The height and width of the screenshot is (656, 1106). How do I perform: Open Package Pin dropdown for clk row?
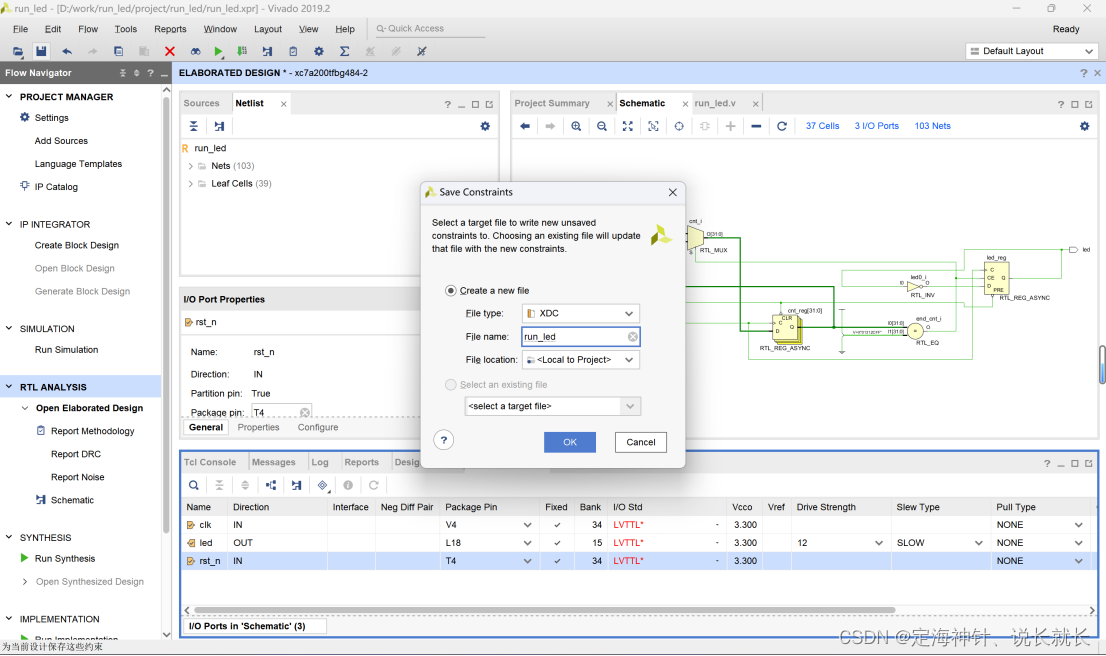click(x=528, y=526)
